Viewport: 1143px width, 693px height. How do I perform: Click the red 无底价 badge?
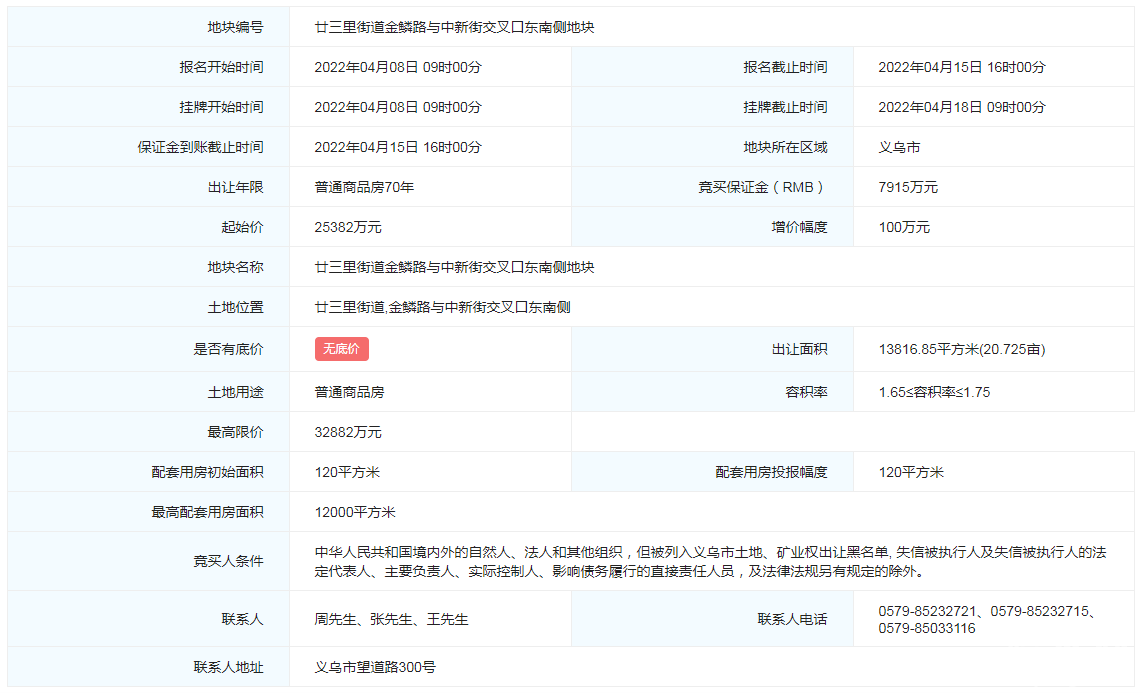pos(342,349)
